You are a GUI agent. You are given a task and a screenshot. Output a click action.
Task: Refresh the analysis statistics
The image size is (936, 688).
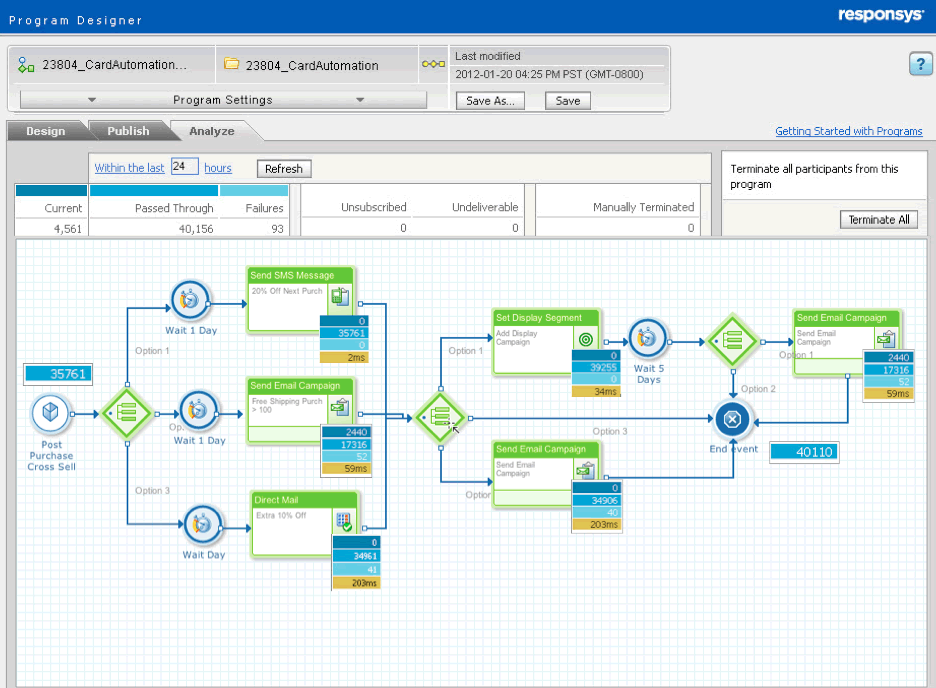pos(284,168)
